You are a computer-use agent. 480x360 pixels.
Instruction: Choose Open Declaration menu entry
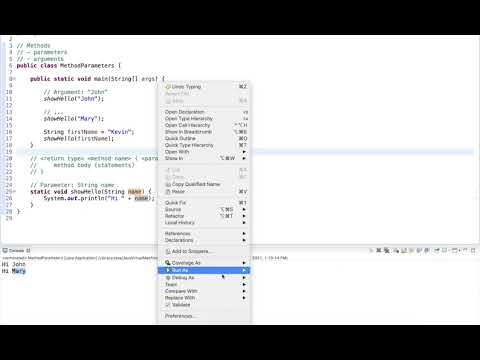click(204, 112)
